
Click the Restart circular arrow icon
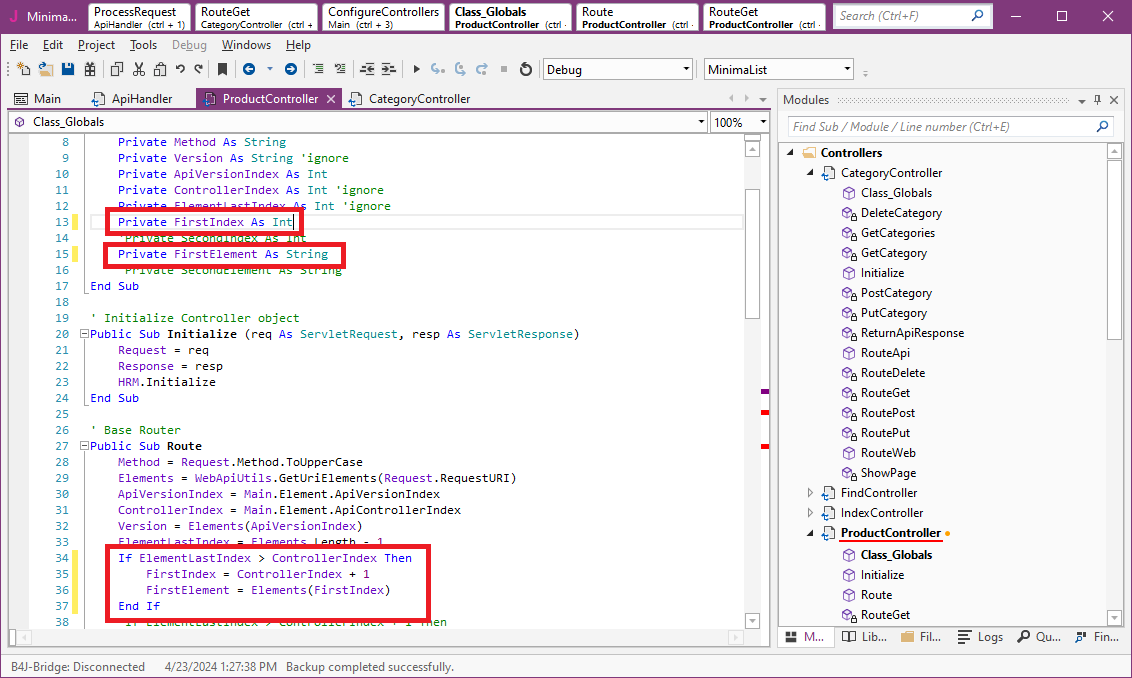(x=526, y=69)
